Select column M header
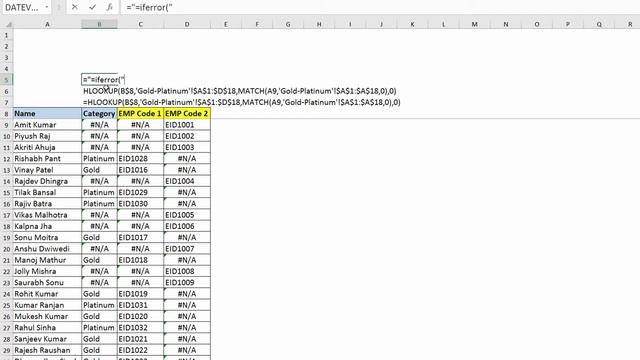 [474, 24]
